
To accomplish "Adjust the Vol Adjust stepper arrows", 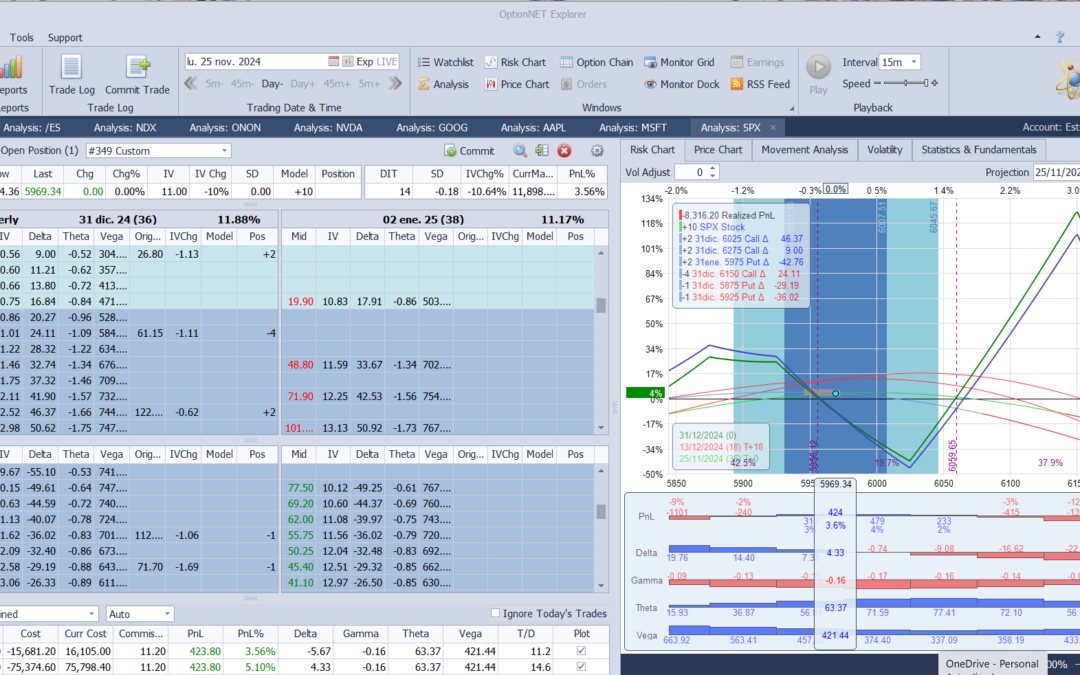I will tap(713, 172).
